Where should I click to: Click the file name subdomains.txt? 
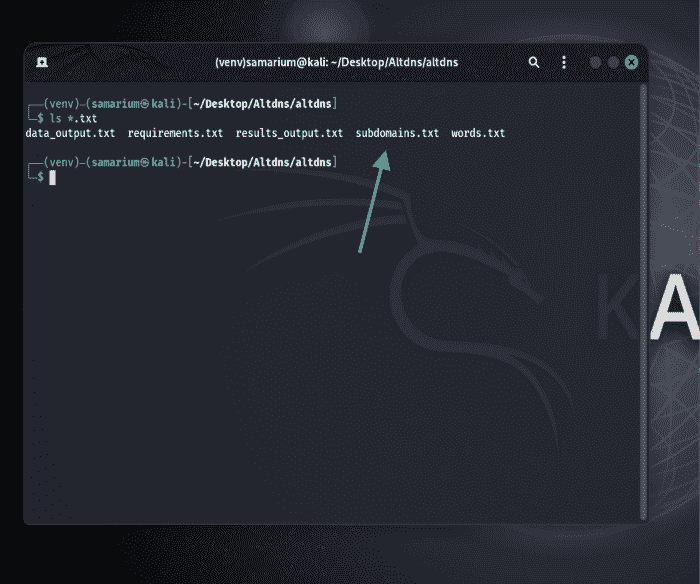click(x=397, y=133)
